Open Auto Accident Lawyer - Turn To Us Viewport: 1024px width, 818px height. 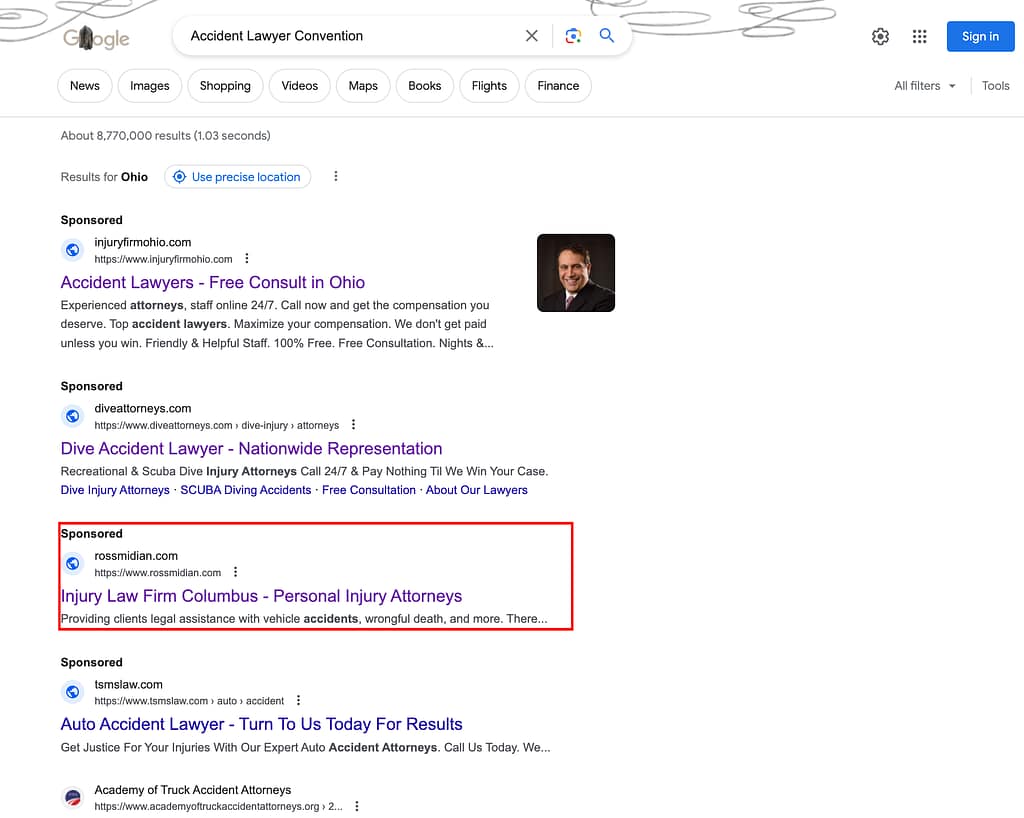(261, 725)
